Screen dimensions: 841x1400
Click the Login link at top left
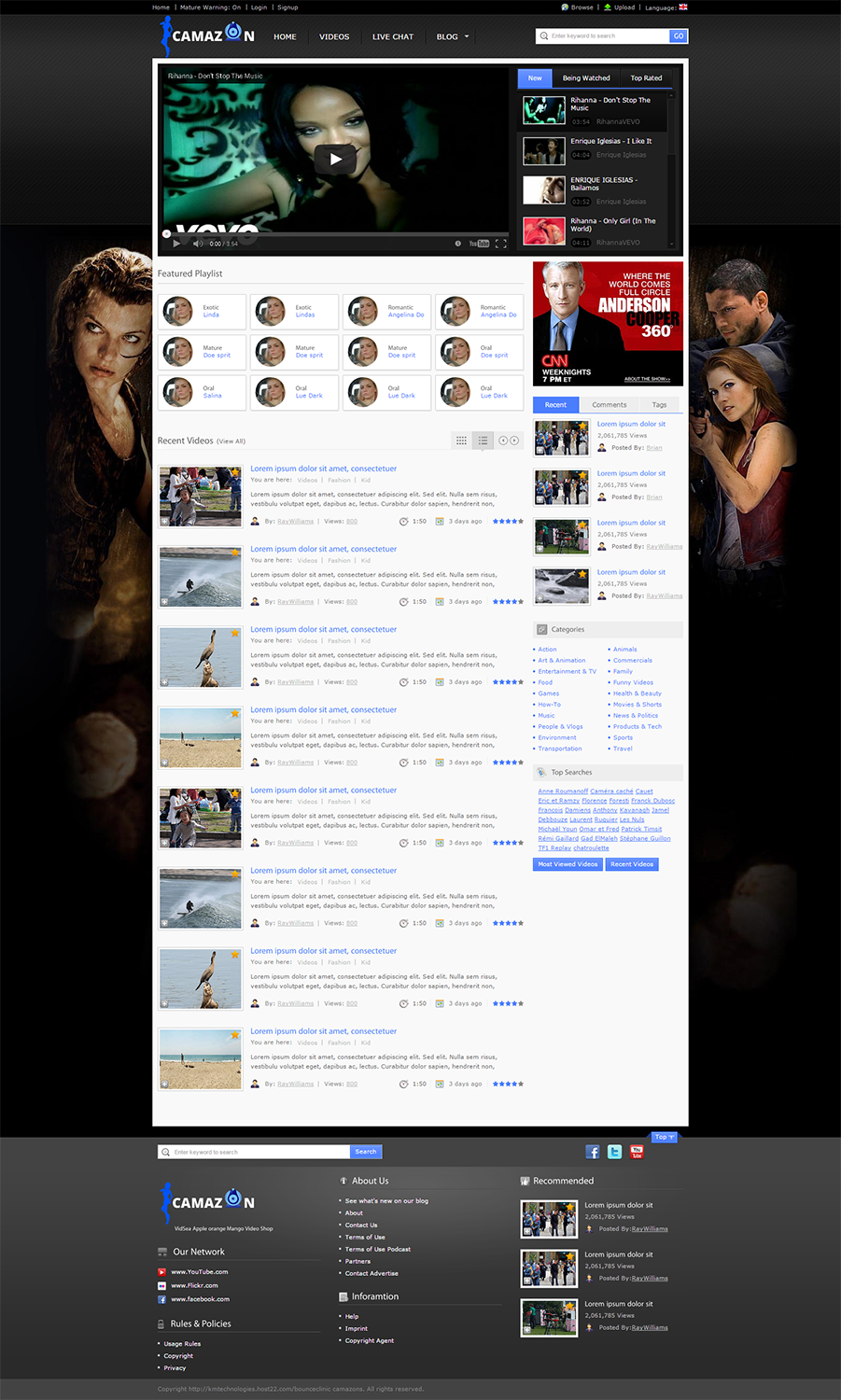pos(259,7)
